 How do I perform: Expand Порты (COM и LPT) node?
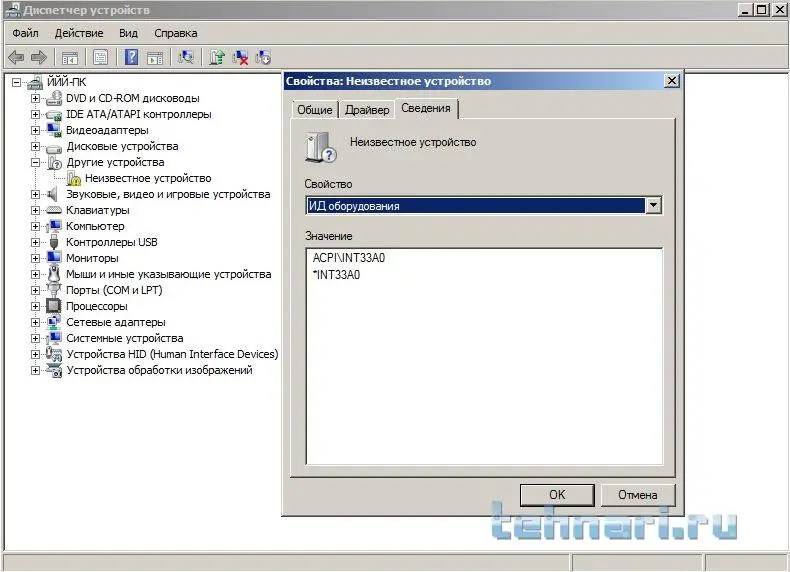tap(35, 290)
